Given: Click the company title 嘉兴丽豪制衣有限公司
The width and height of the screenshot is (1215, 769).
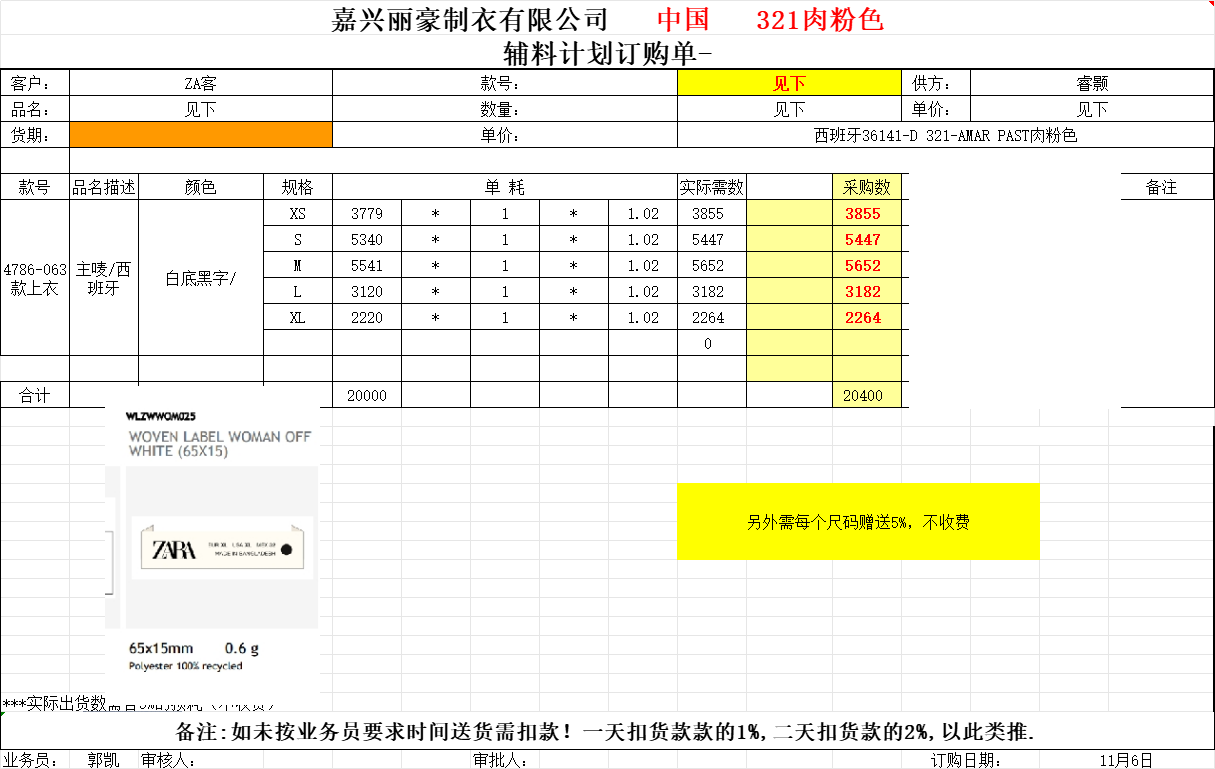Looking at the screenshot, I should (x=470, y=20).
